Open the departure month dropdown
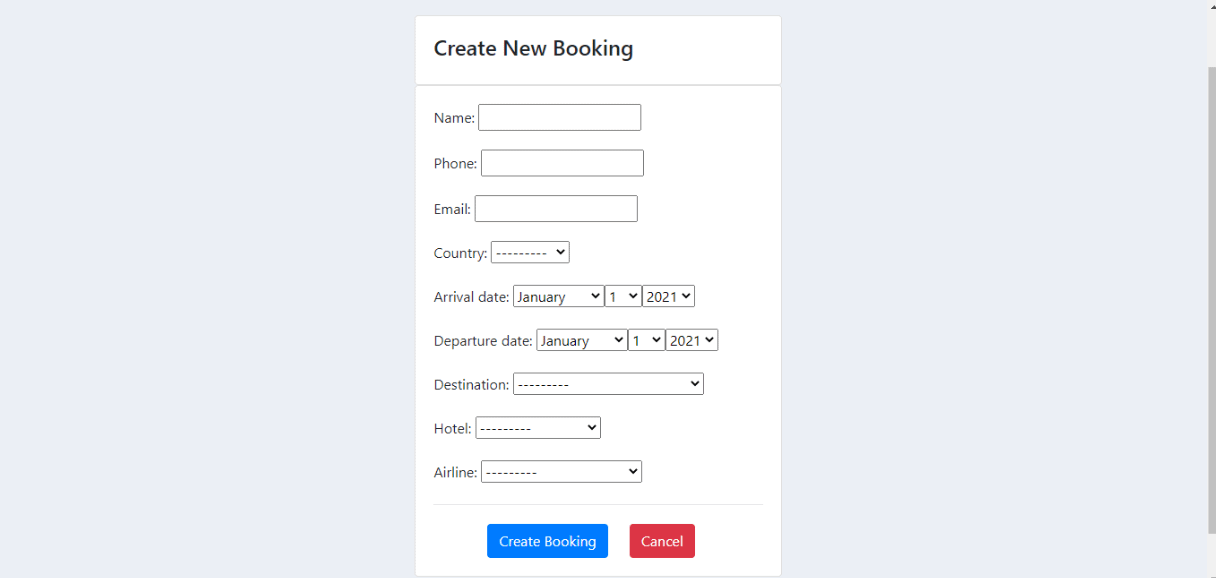 coord(581,340)
